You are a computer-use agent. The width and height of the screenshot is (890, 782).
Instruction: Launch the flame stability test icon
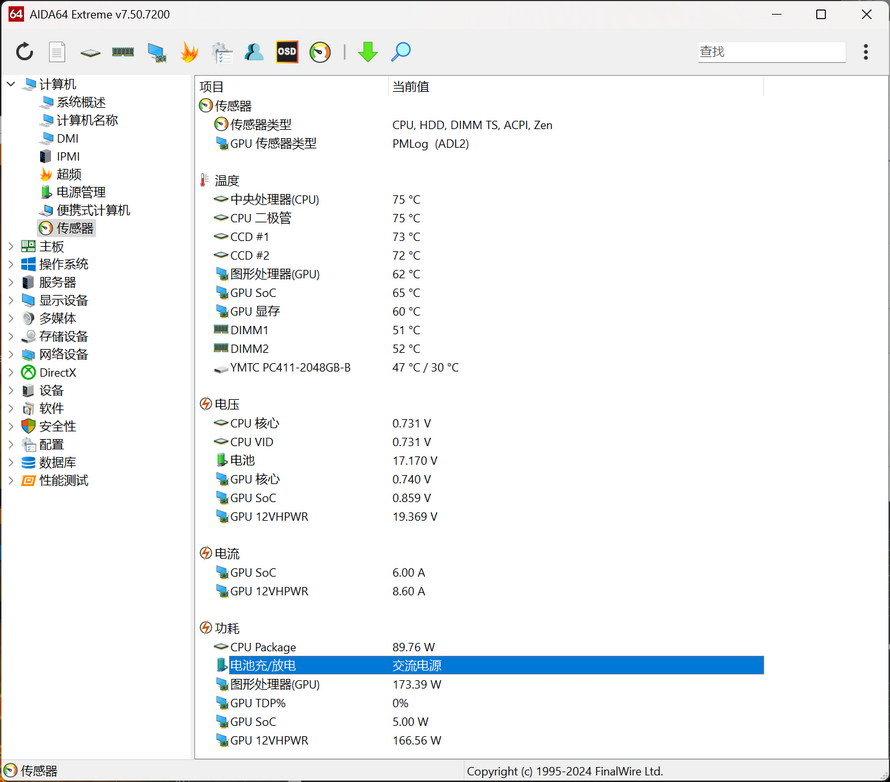click(x=189, y=52)
